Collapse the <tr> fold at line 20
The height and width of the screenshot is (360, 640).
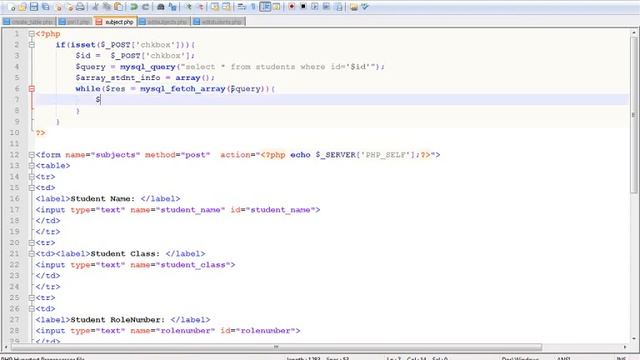click(31, 243)
